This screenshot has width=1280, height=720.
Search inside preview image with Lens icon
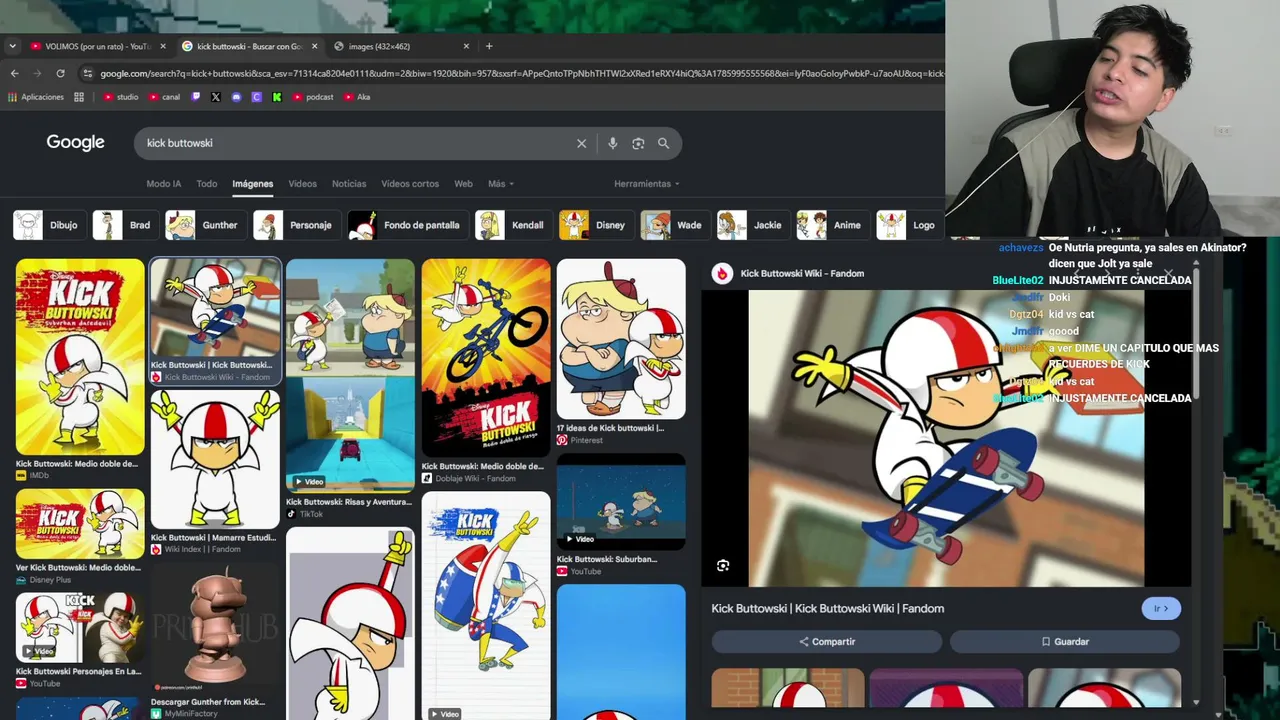pos(723,566)
